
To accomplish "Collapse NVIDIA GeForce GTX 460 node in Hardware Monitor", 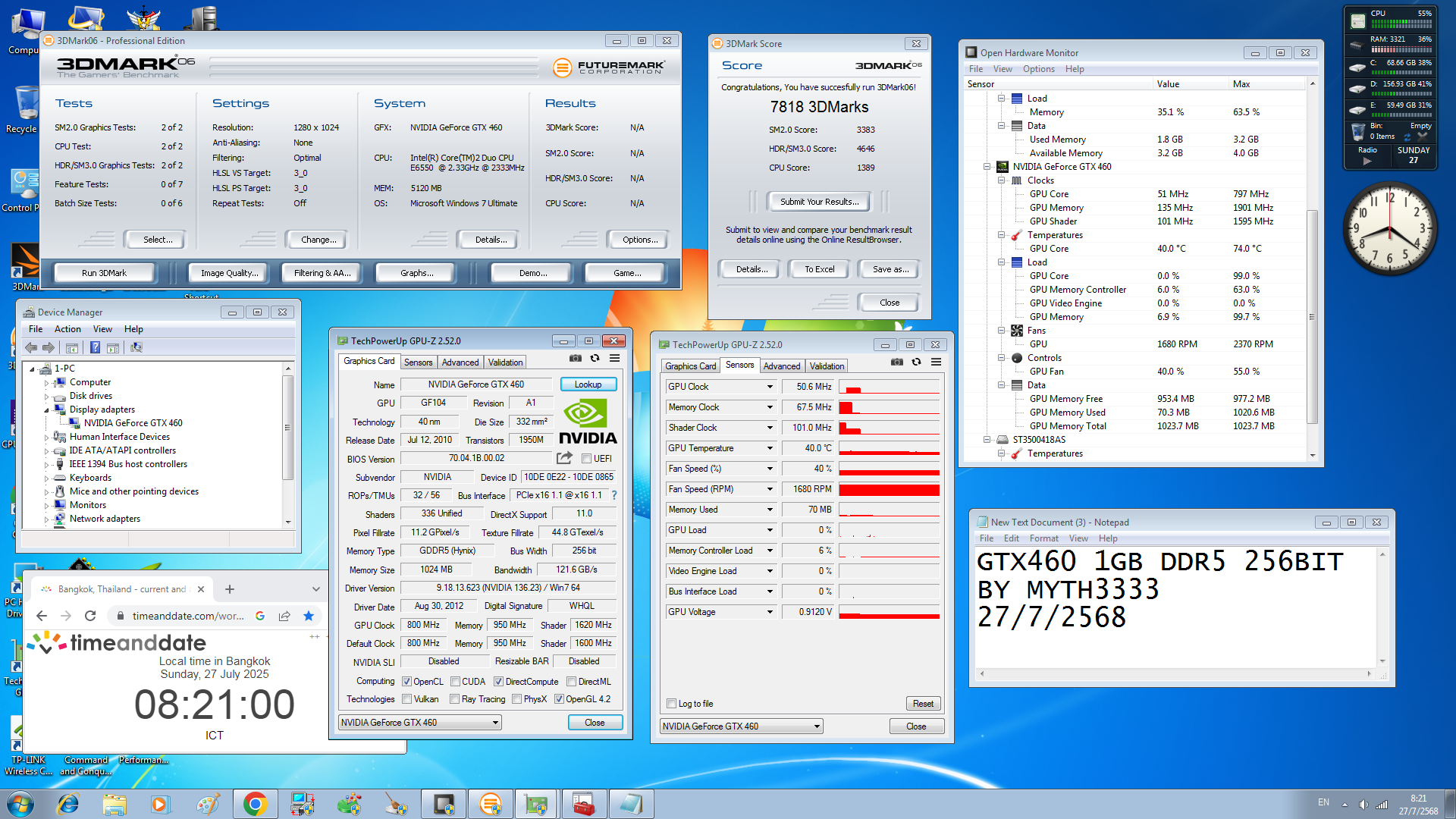I will [987, 167].
